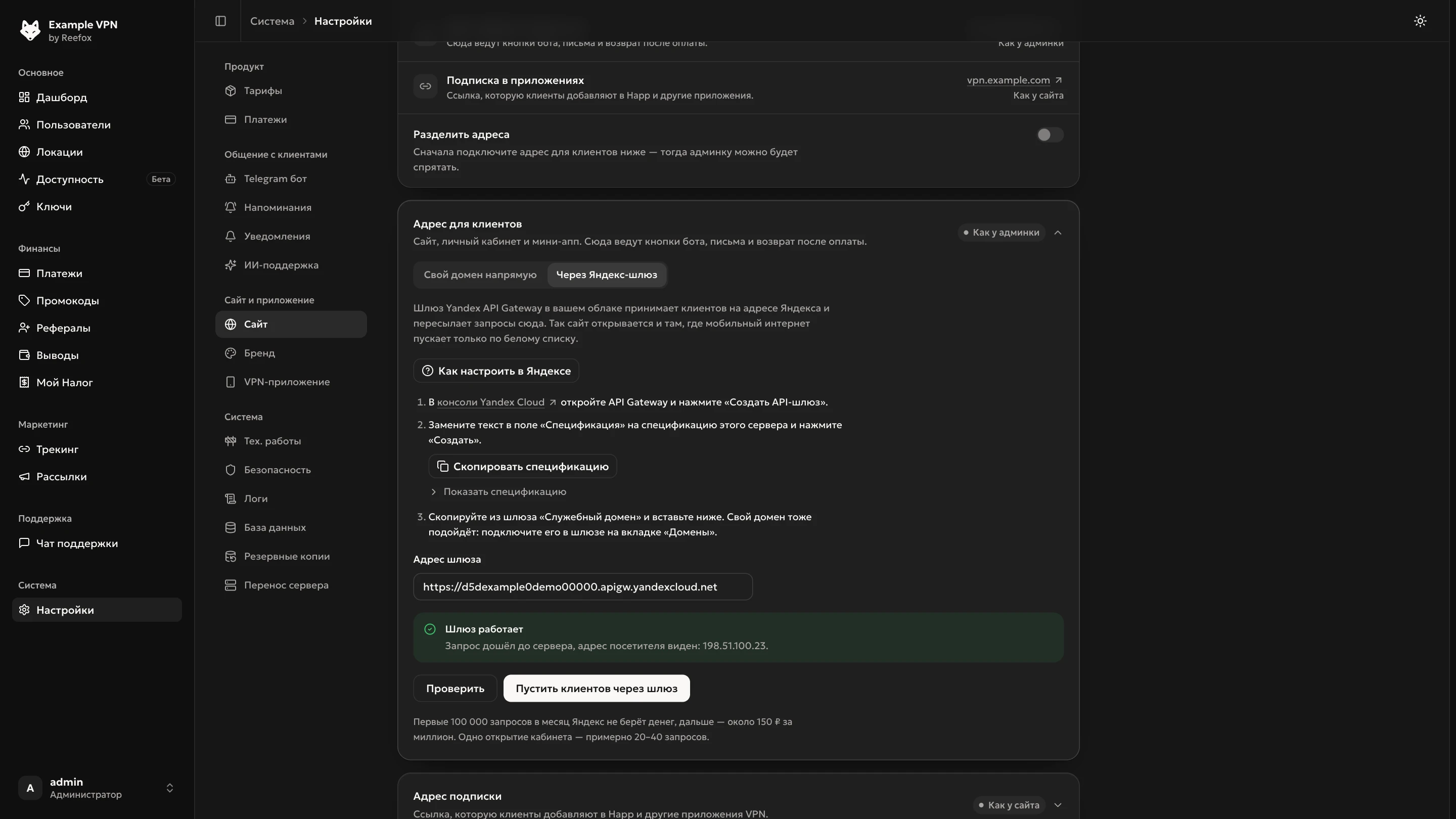Viewport: 1456px width, 819px height.
Task: Open the admin account switcher
Action: [97, 788]
